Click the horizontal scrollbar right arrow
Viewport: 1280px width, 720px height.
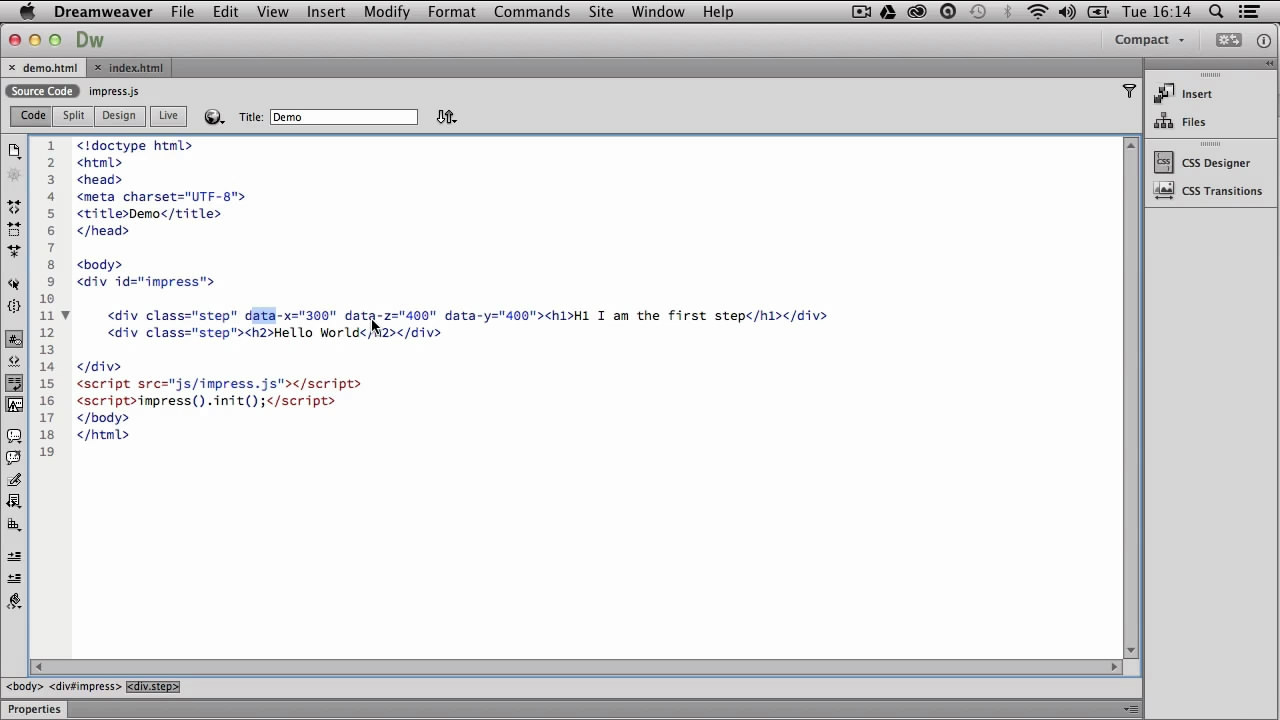coord(1115,666)
